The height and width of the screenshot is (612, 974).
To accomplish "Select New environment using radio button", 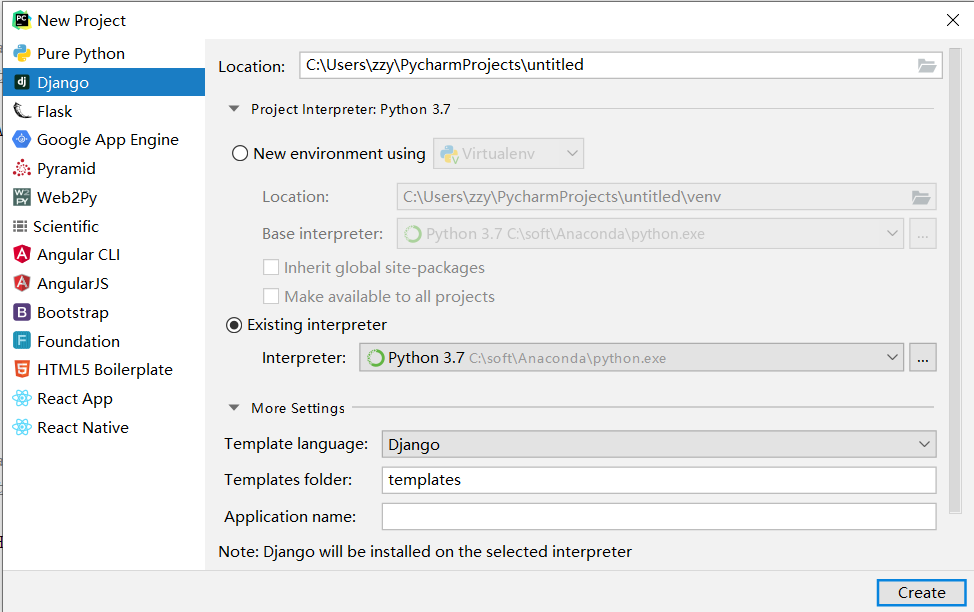I will pos(240,154).
